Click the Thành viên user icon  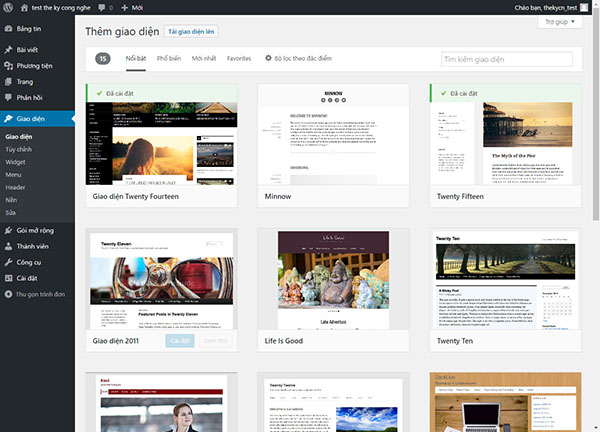pyautogui.click(x=8, y=246)
